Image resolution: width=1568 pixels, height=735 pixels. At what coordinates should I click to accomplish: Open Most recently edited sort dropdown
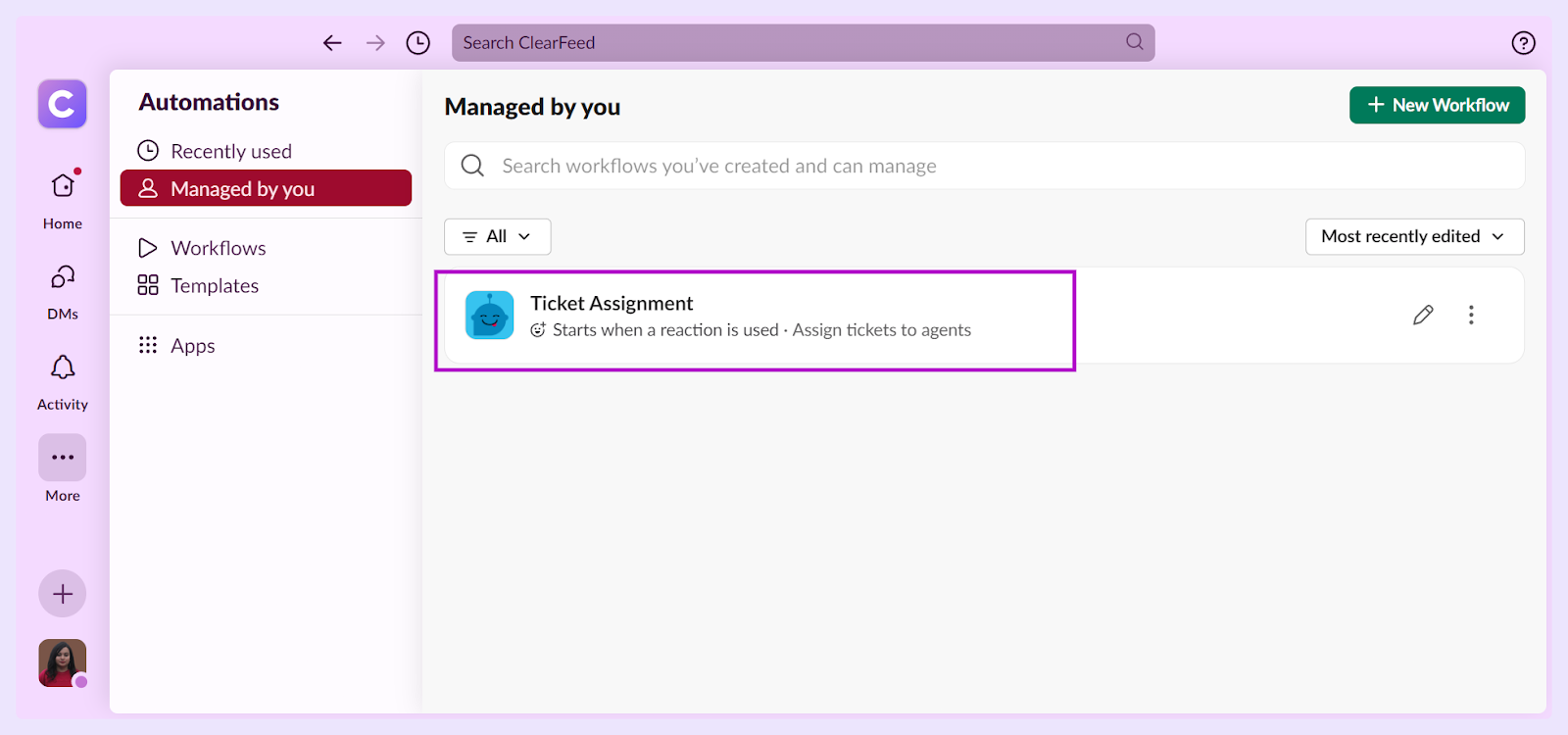pos(1414,236)
